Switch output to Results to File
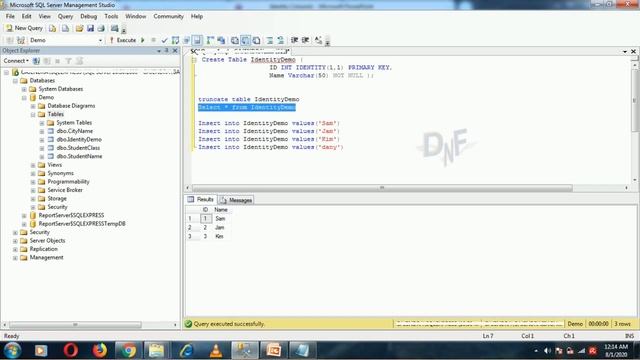This screenshot has width=640, height=360. click(x=257, y=40)
